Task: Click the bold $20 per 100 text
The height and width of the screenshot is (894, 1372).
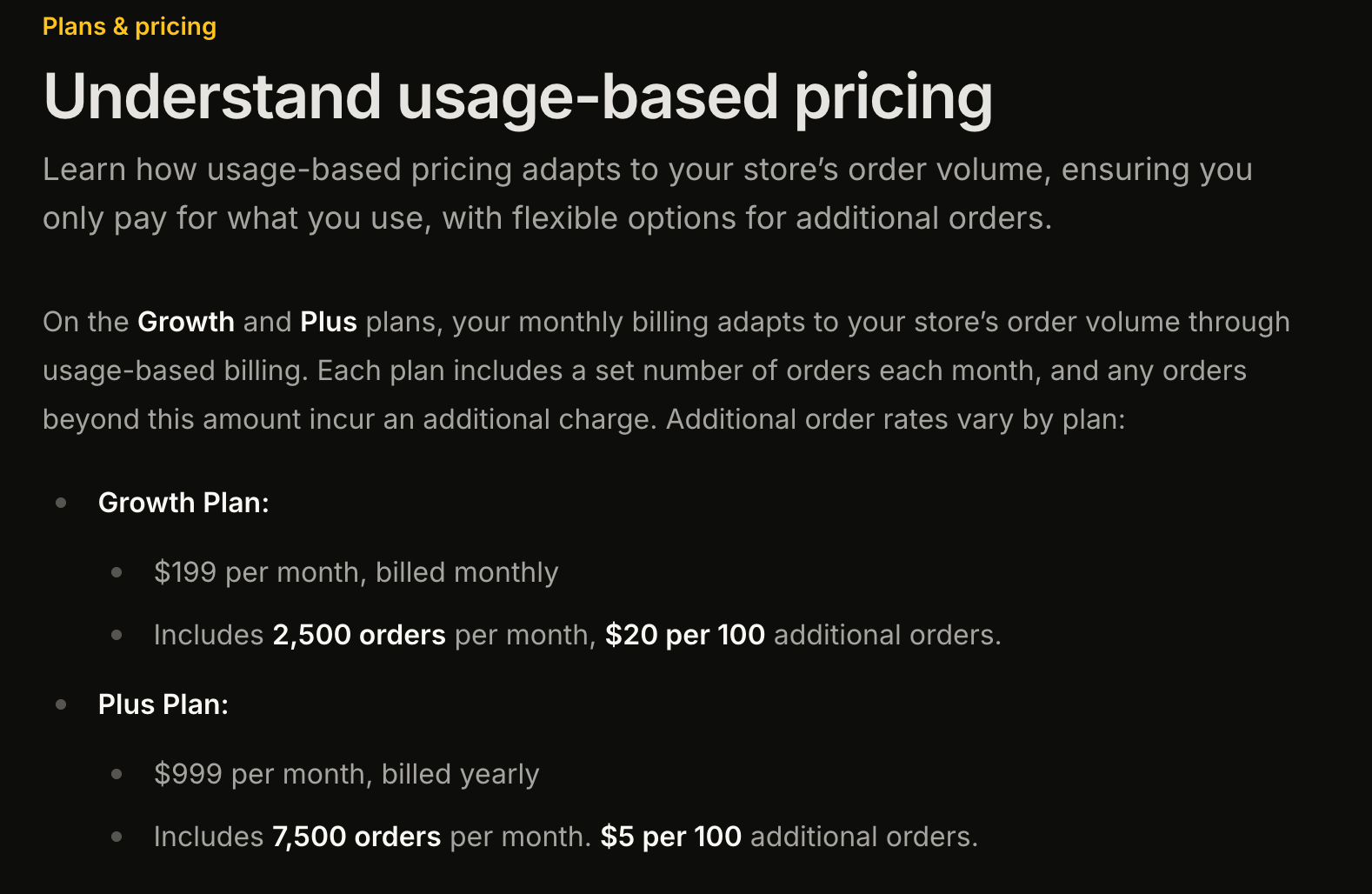Action: (x=685, y=635)
